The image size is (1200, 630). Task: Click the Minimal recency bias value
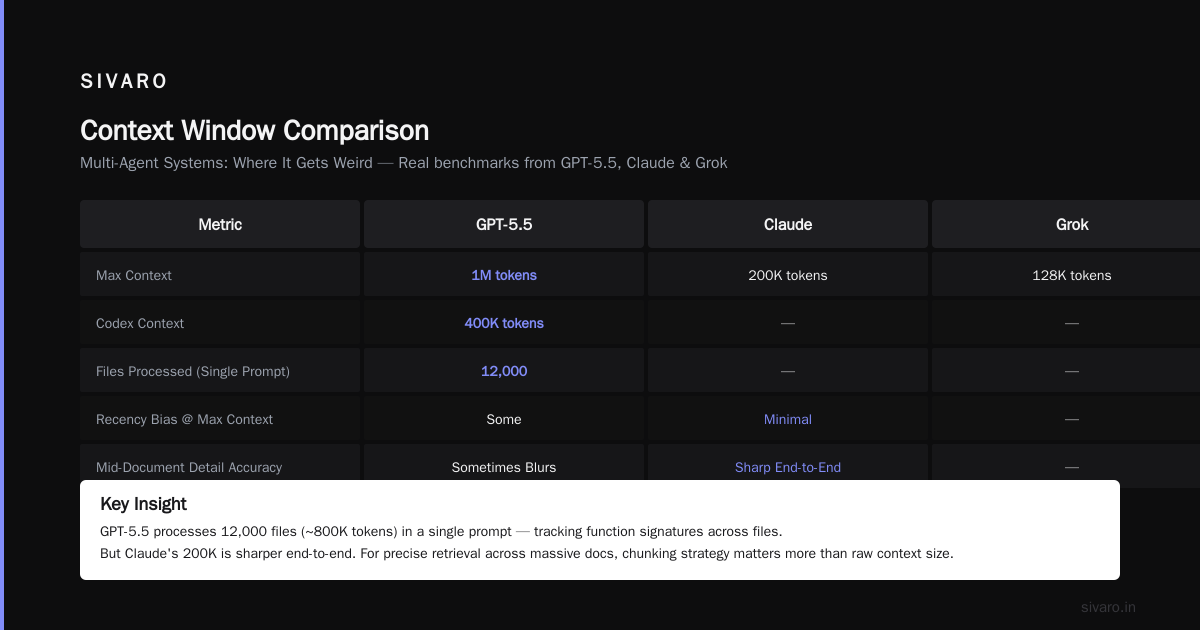(x=788, y=419)
